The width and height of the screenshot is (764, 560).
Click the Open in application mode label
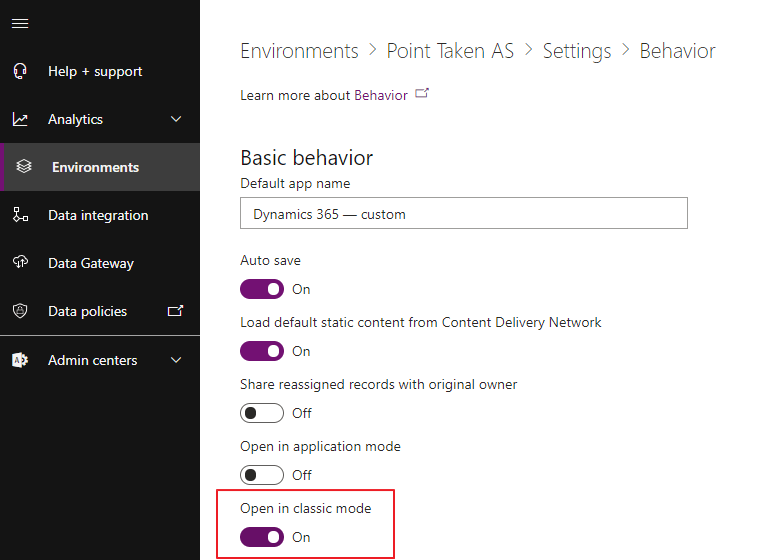320,446
